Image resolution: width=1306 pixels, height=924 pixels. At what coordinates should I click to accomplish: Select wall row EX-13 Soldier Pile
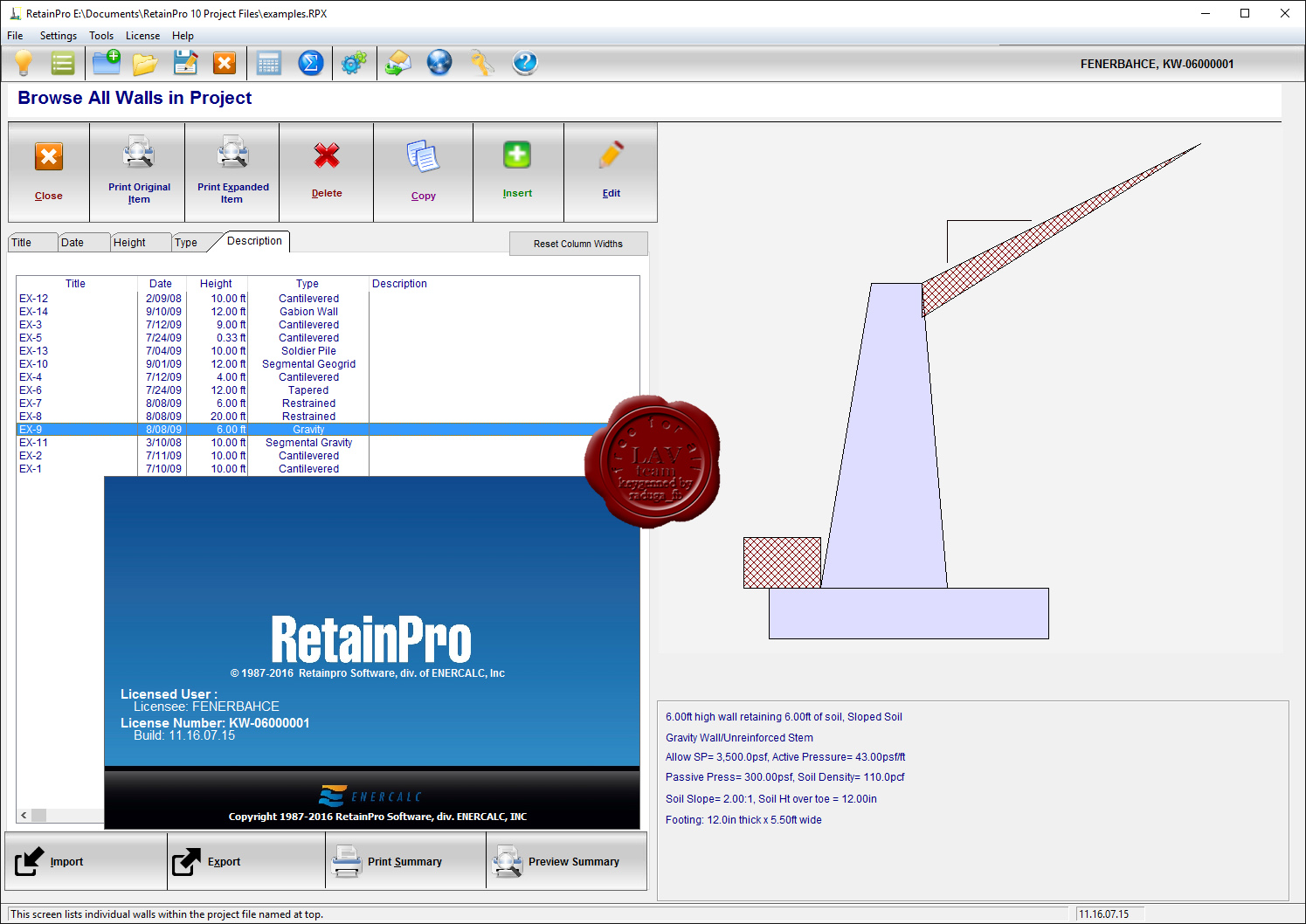tap(328, 351)
